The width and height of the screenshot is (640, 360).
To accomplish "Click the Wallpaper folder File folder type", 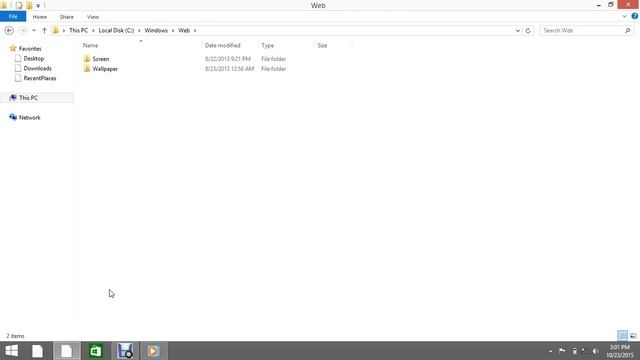I will coord(273,69).
